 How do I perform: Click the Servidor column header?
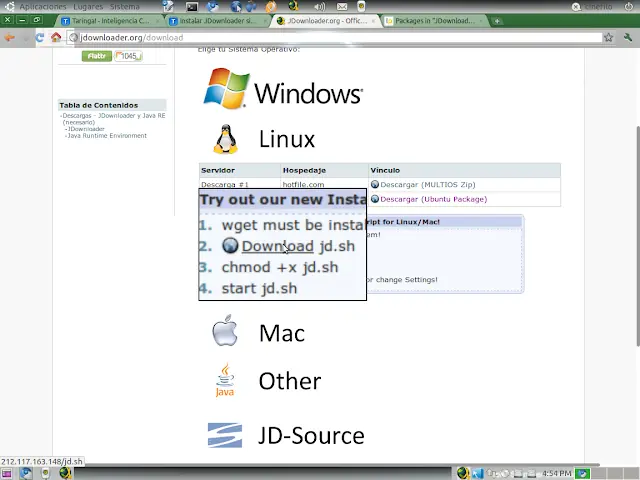(x=240, y=170)
